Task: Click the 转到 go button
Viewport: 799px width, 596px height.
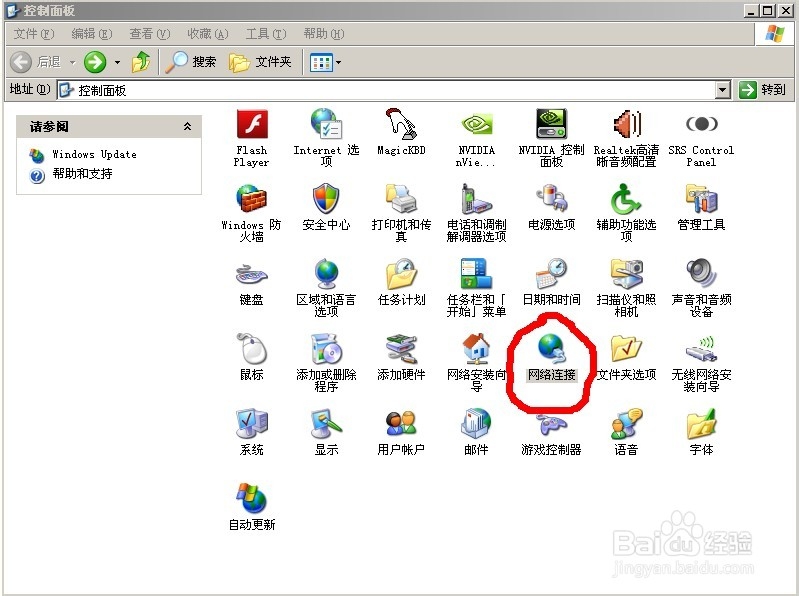Action: click(x=762, y=90)
